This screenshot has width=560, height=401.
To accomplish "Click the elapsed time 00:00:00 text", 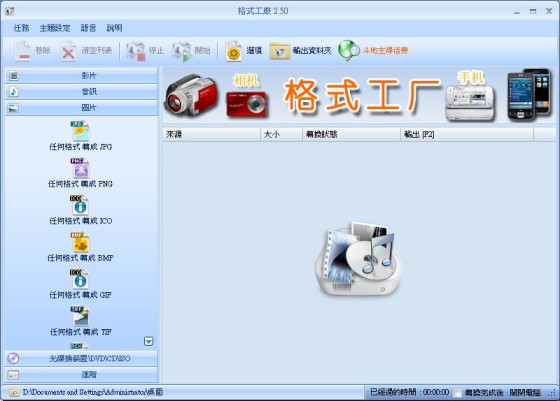I will point(436,392).
